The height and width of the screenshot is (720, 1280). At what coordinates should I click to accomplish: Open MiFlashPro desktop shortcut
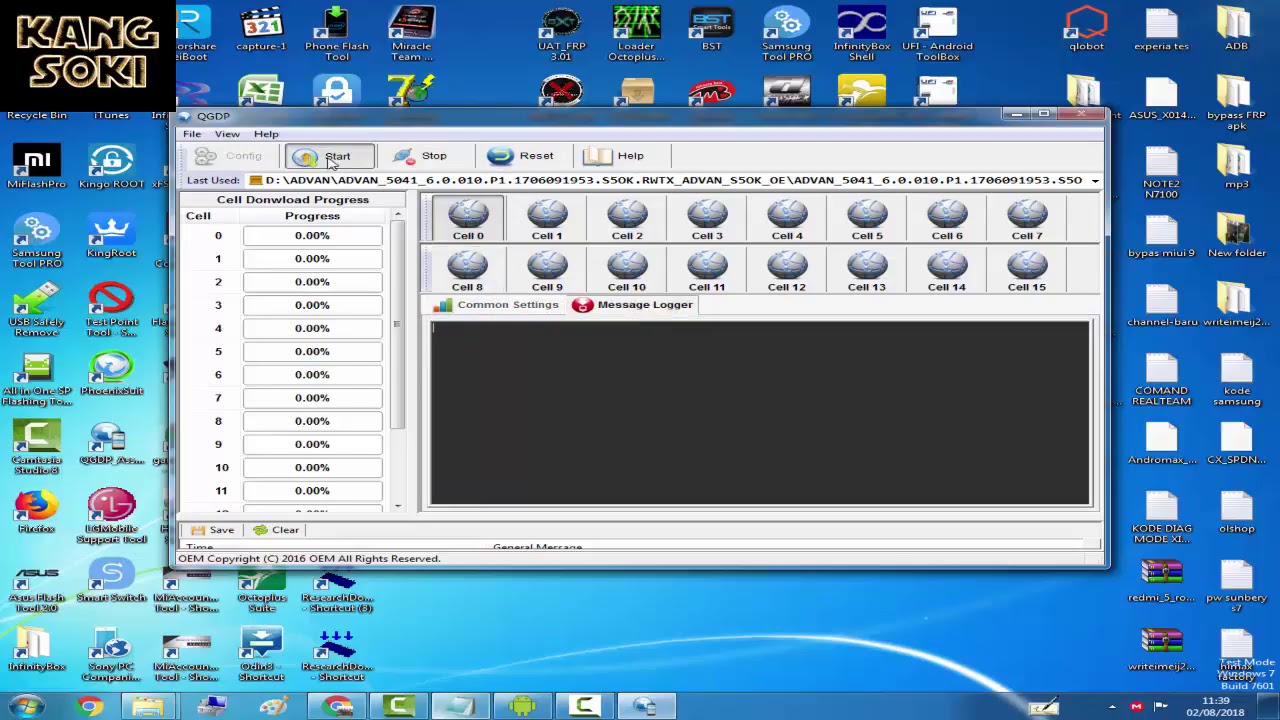click(36, 167)
